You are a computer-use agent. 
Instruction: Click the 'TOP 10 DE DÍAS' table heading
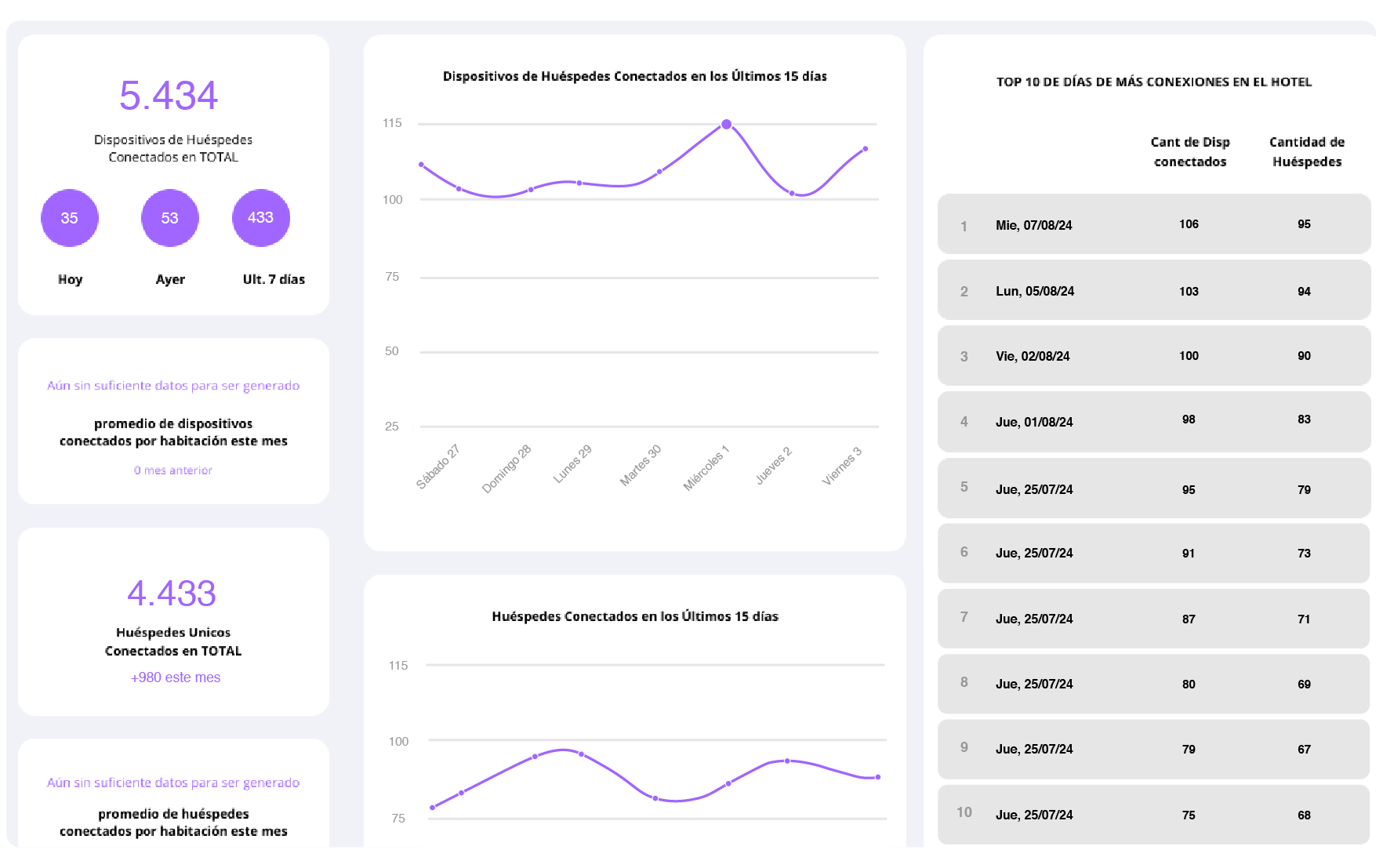1154,82
